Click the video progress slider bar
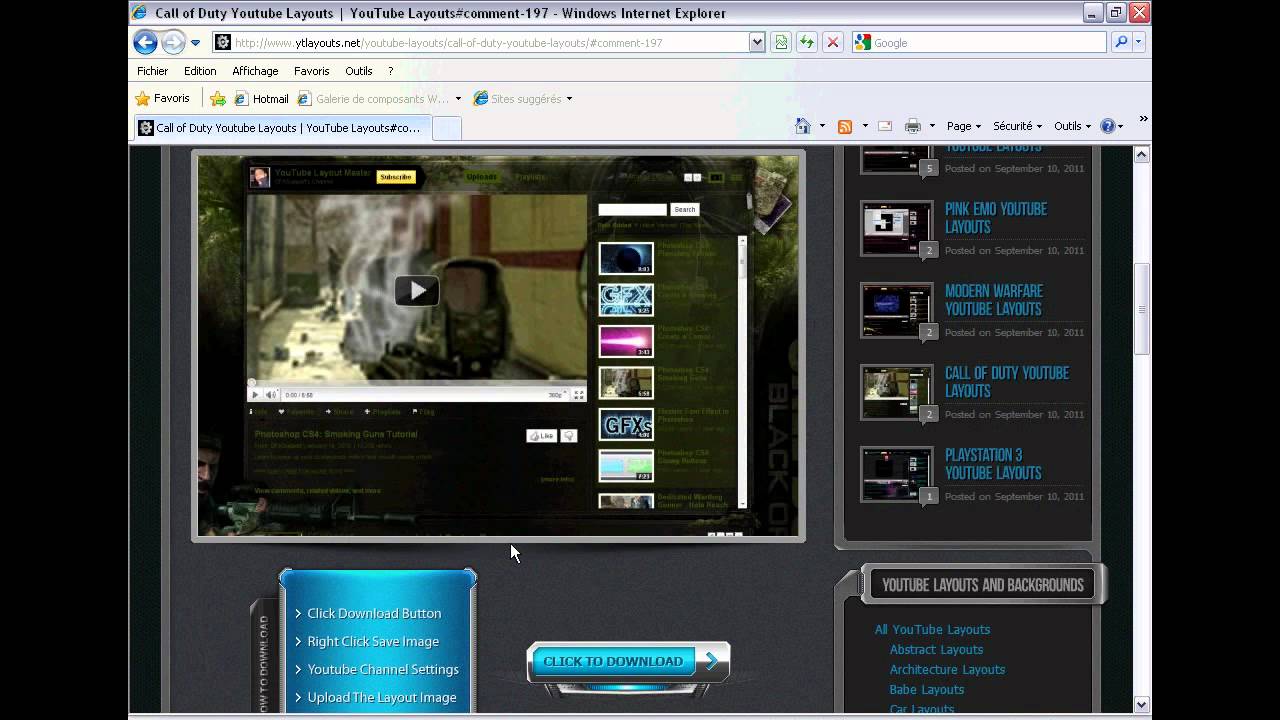Screen dimensions: 1280x720 tap(416, 383)
